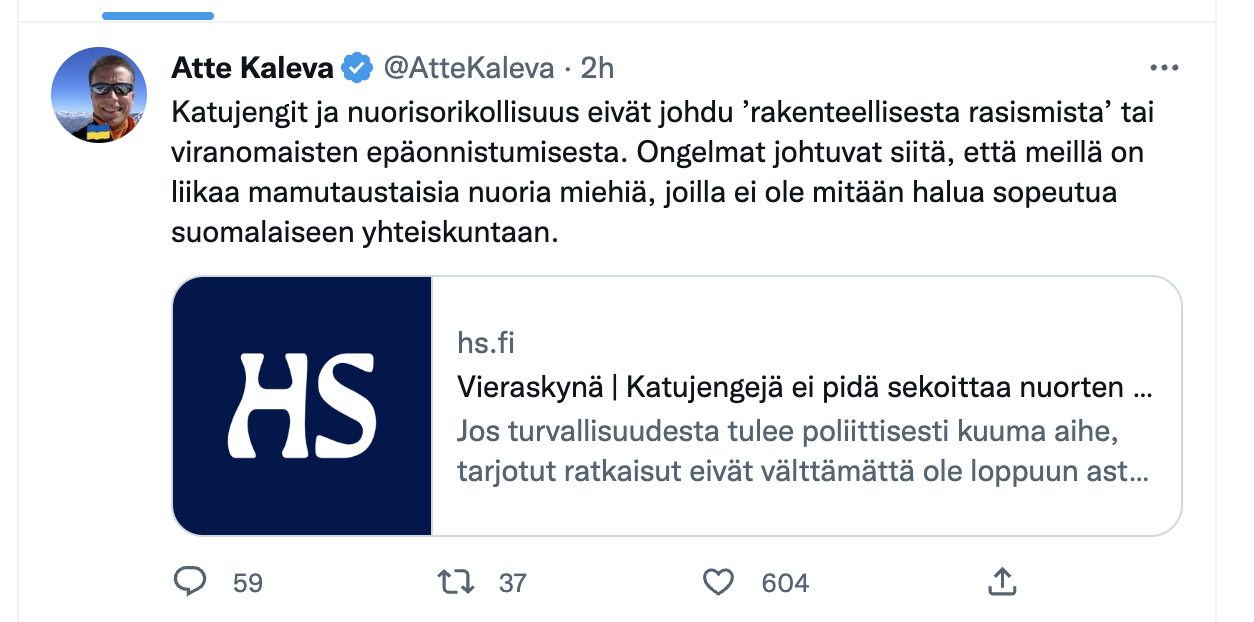This screenshot has width=1254, height=622.
Task: Open the share tweet upload icon
Action: tap(1002, 580)
